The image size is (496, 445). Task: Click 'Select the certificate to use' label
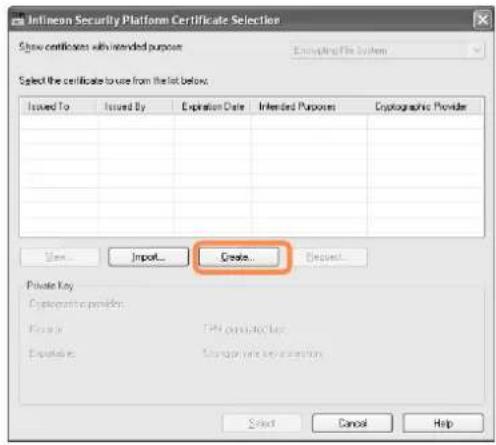tap(114, 81)
